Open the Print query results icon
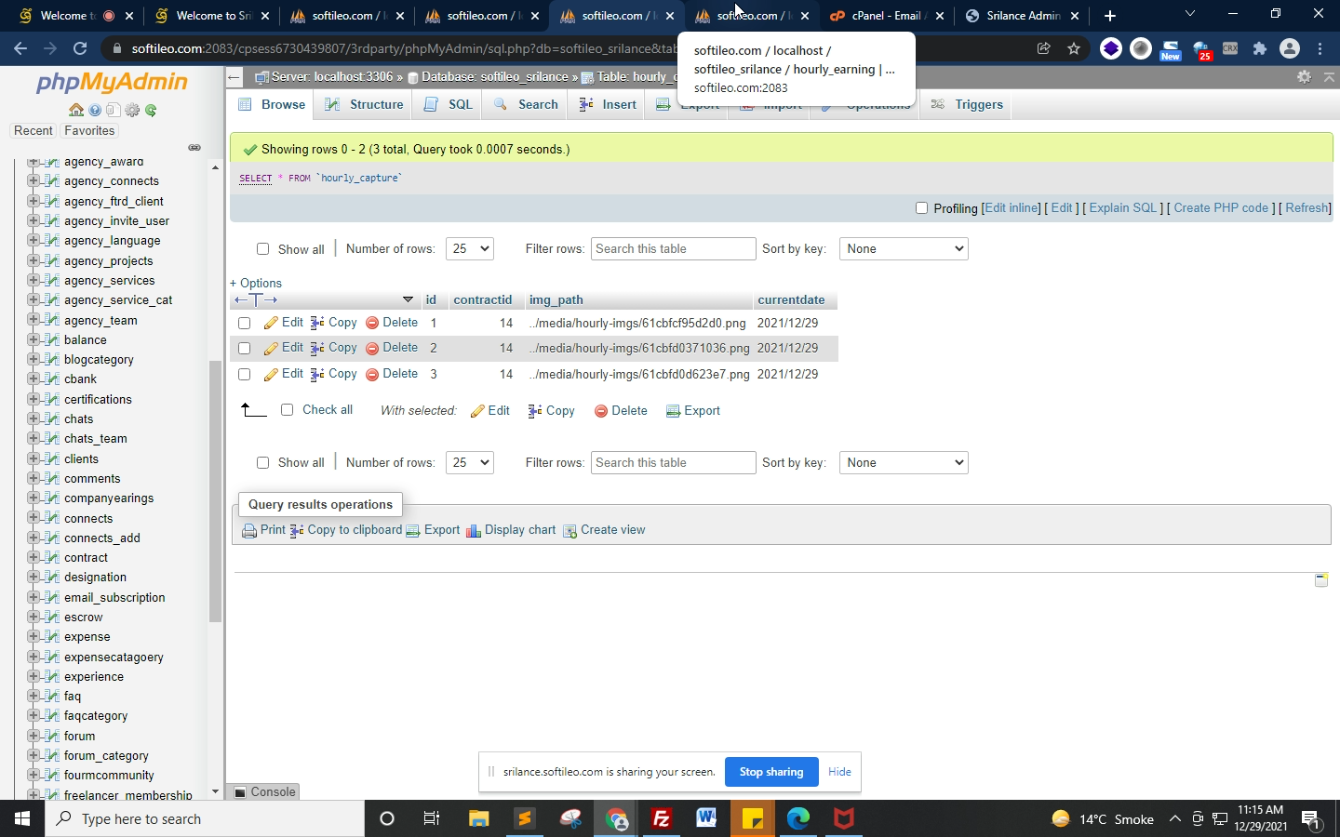This screenshot has width=1340, height=837. point(250,531)
